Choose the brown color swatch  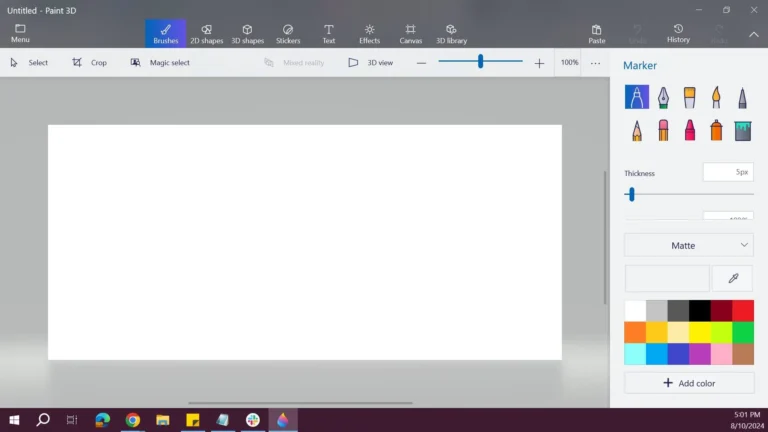743,354
